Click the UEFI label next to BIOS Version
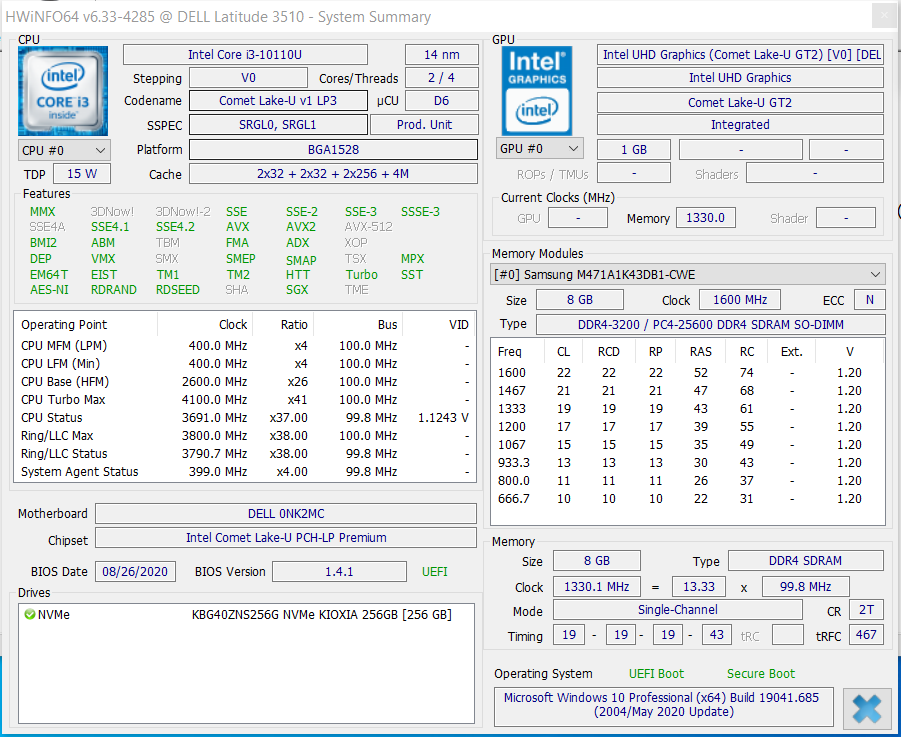The width and height of the screenshot is (901, 737). tap(434, 572)
